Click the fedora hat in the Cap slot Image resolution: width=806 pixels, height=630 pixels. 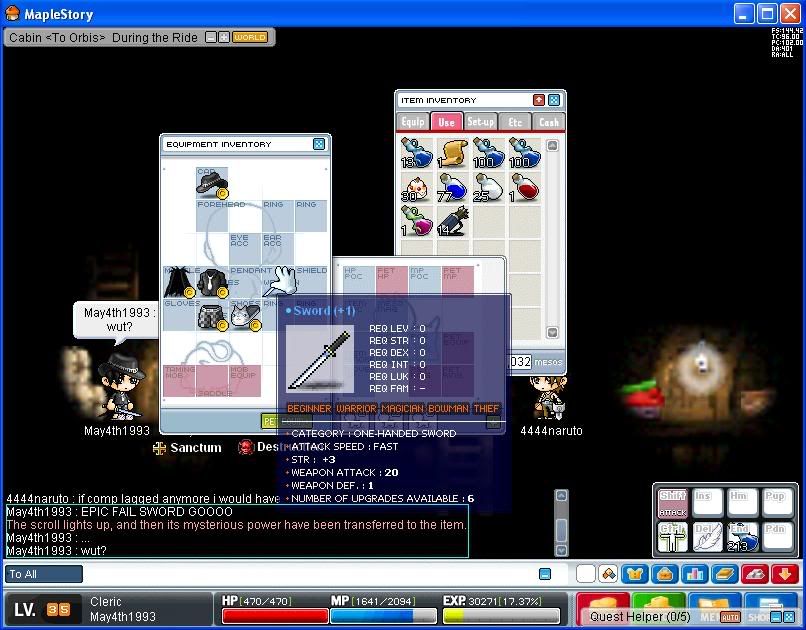[x=212, y=183]
